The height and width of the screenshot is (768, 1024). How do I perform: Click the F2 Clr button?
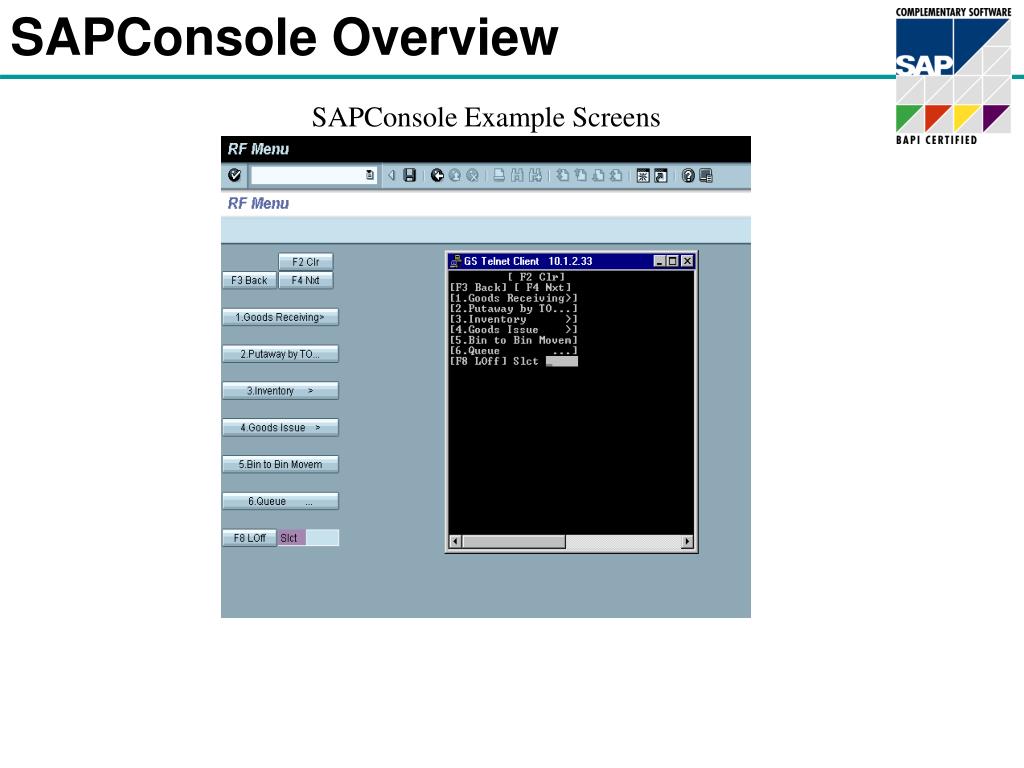click(x=306, y=262)
